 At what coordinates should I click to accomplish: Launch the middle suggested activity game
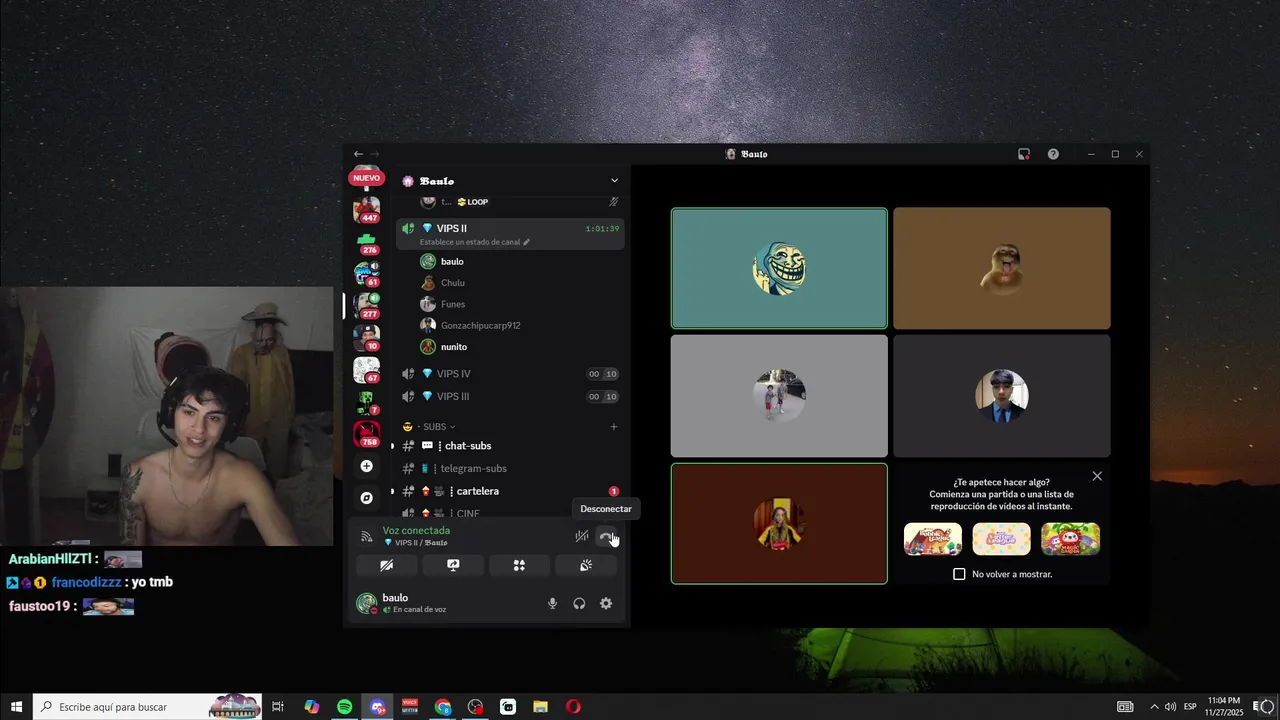1001,539
